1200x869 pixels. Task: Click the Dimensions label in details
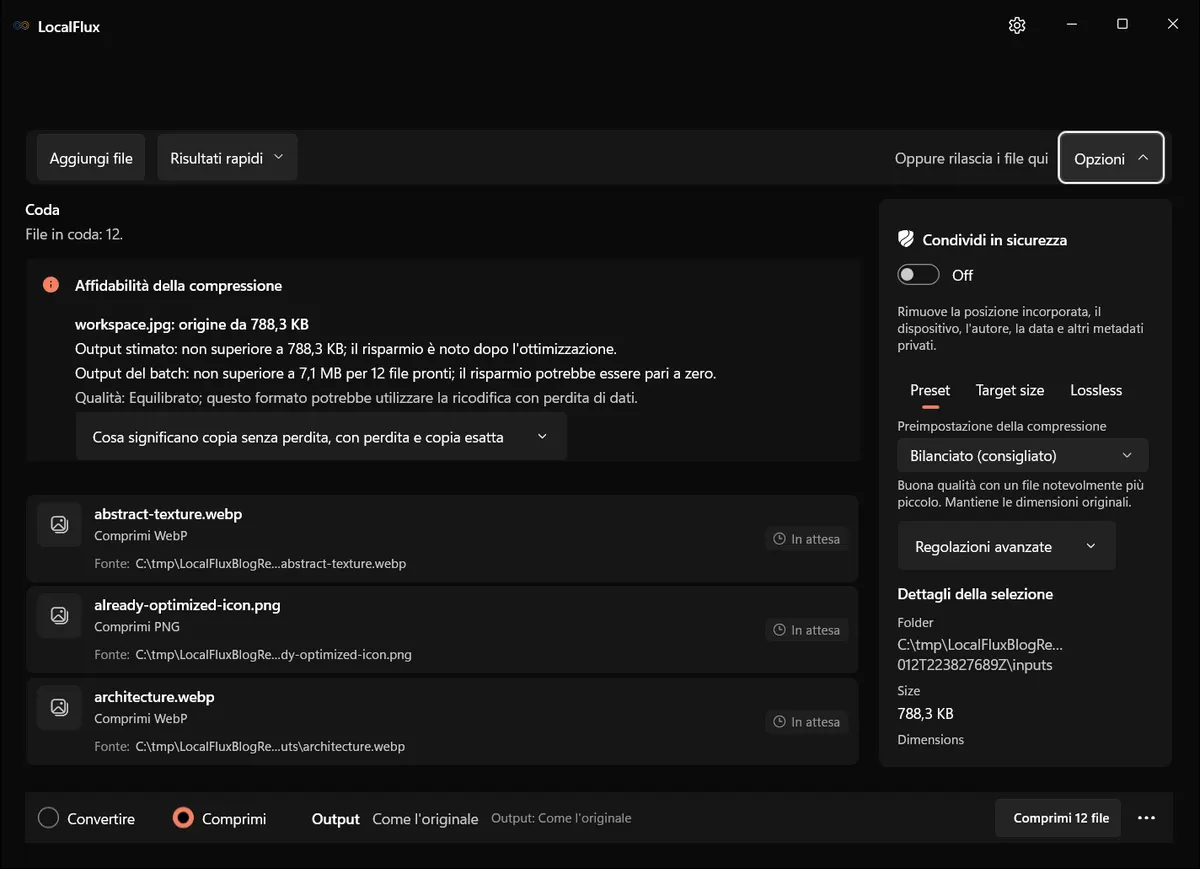coord(931,740)
